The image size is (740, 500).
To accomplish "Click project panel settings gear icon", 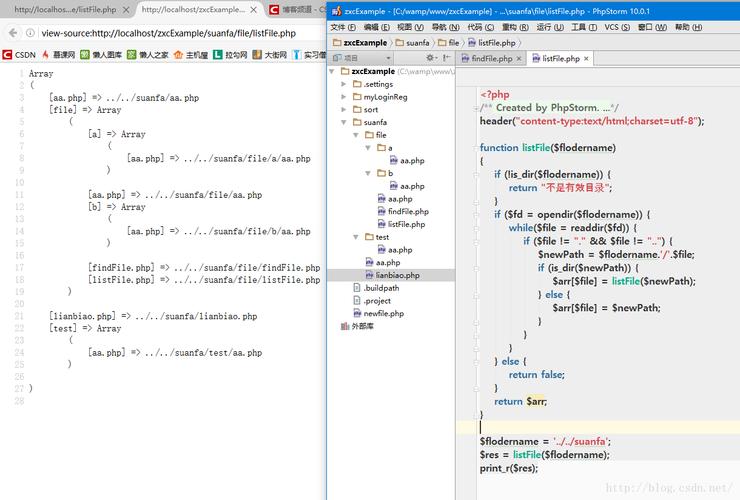I will click(430, 58).
